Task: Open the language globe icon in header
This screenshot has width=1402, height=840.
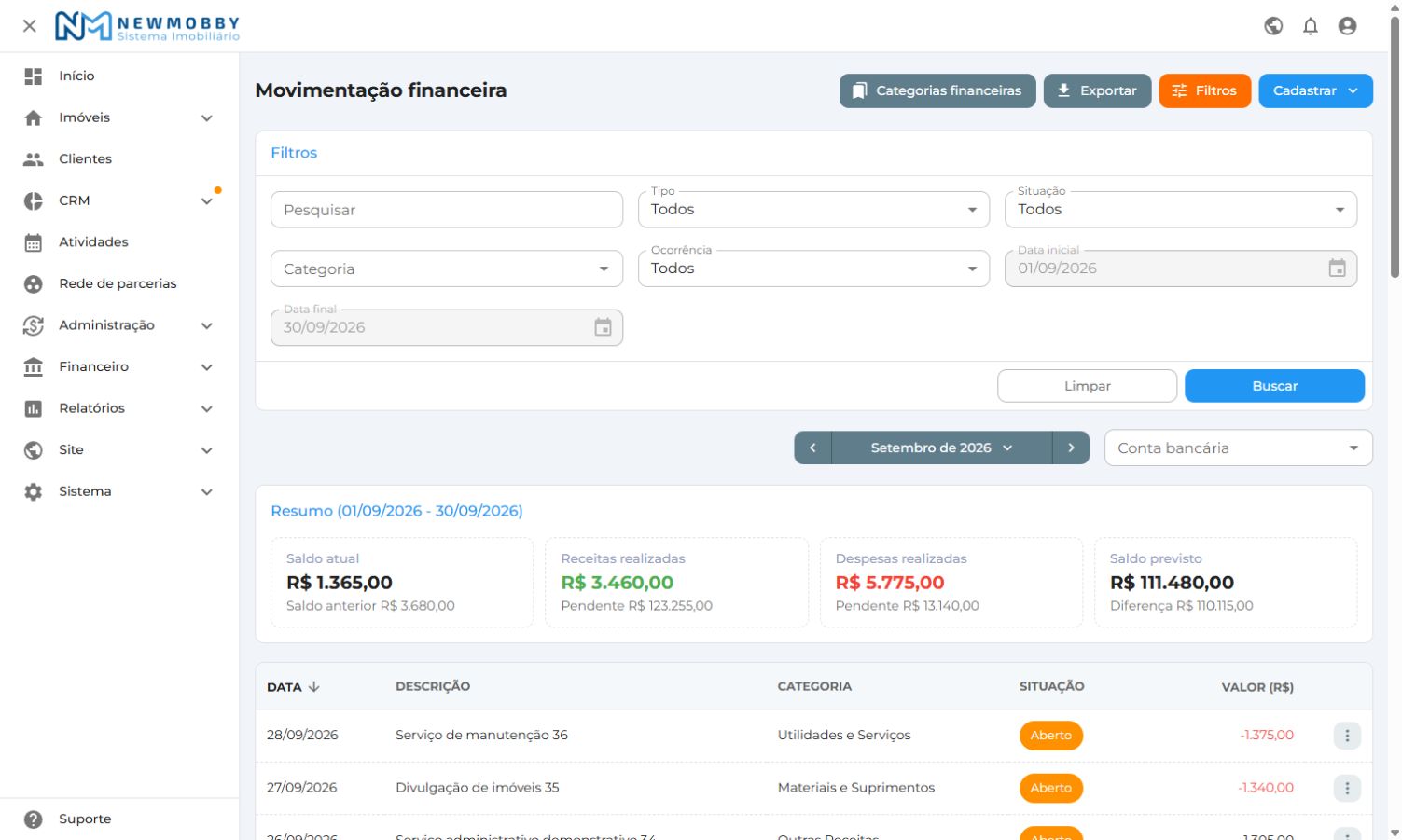Action: point(1273,26)
